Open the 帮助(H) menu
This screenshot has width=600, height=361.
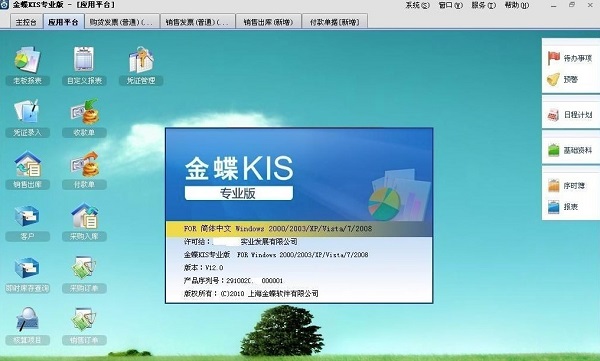pos(517,5)
